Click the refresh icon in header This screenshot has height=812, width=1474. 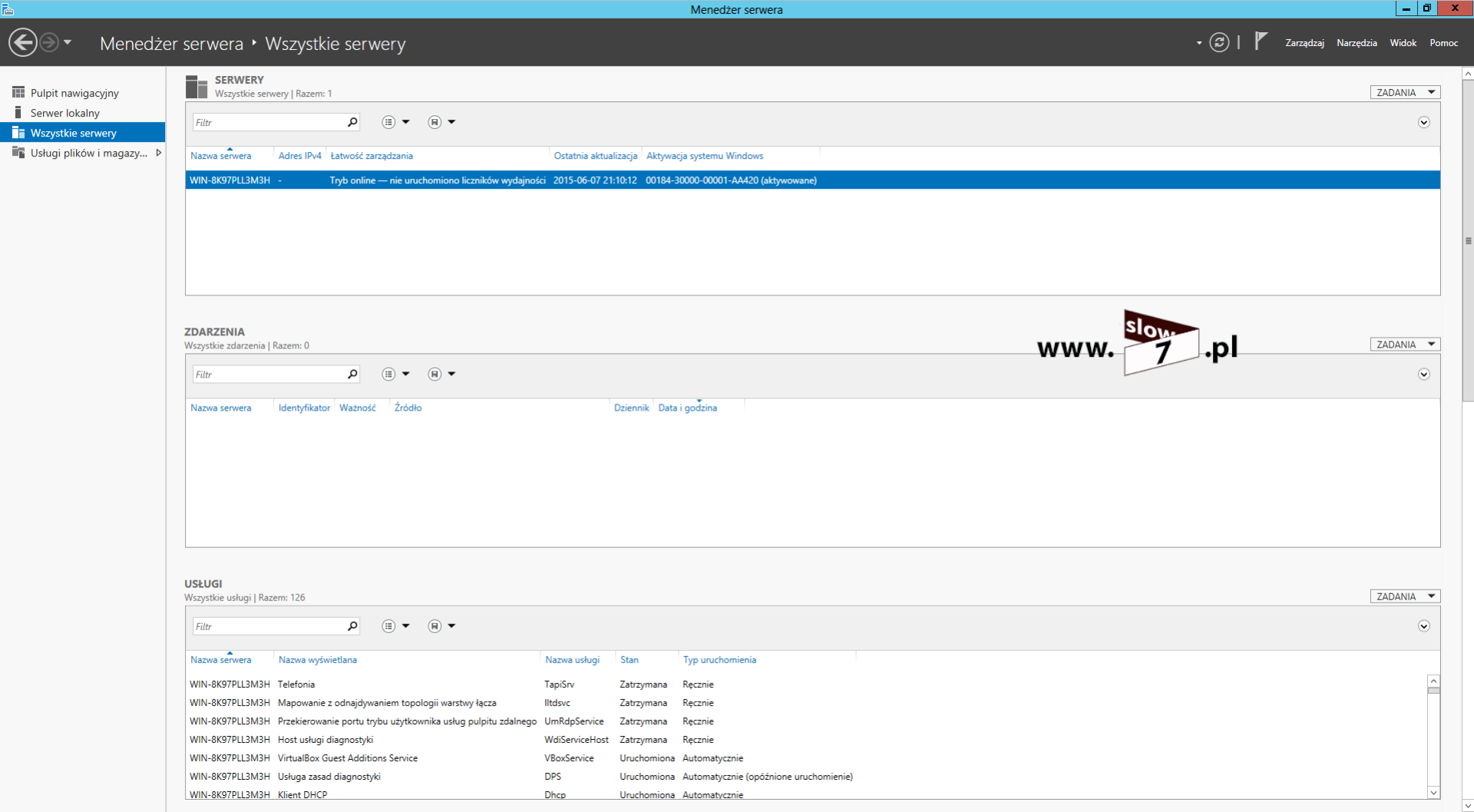coord(1219,42)
